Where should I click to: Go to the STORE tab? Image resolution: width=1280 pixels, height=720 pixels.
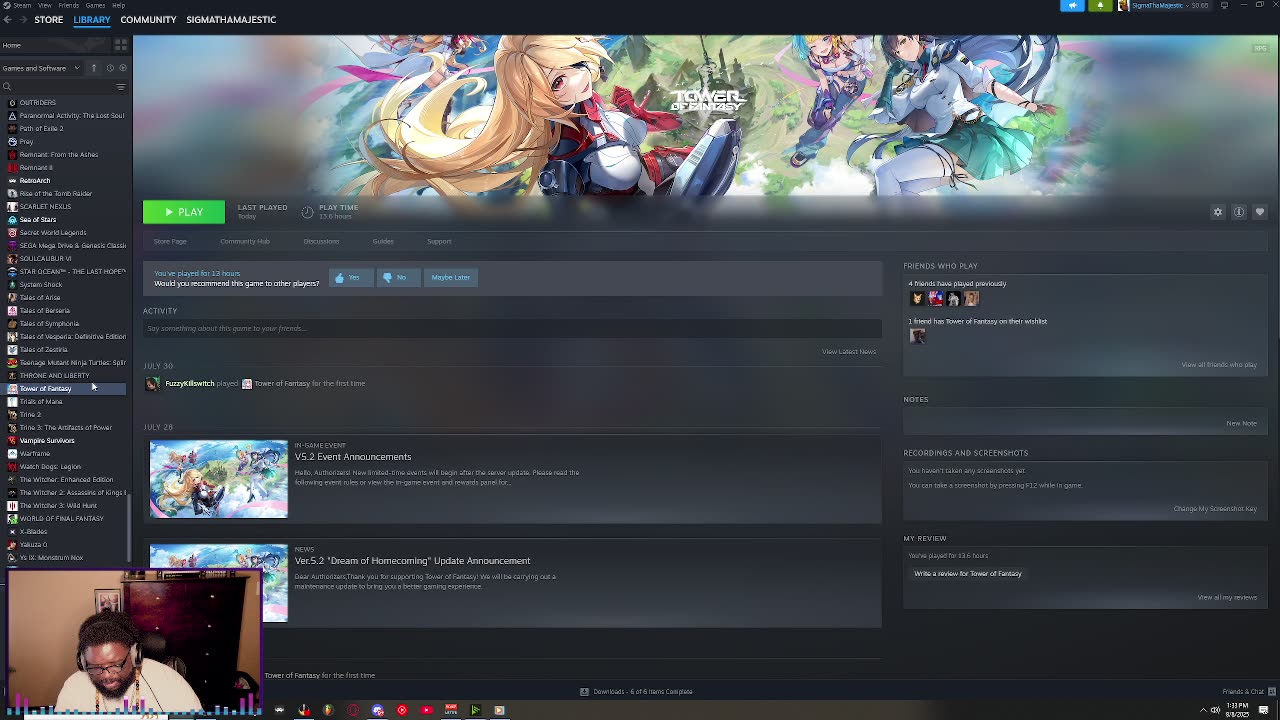pos(48,19)
